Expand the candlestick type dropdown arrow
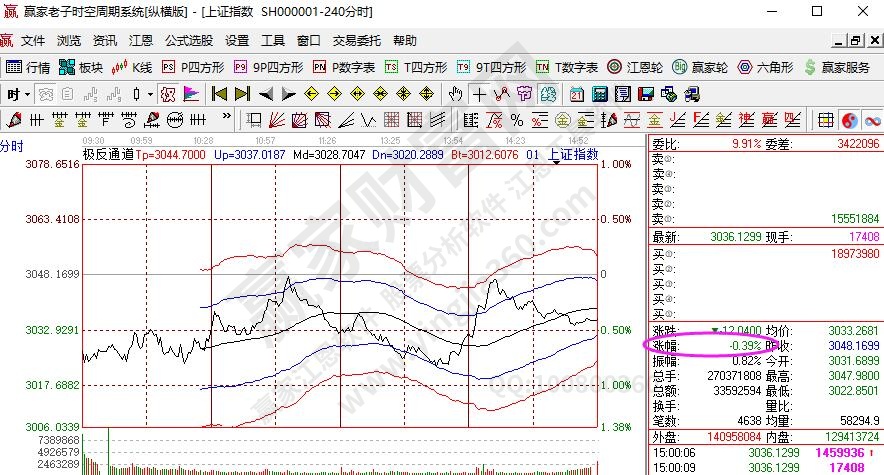Screen dimensions: 884x475 pos(150,94)
